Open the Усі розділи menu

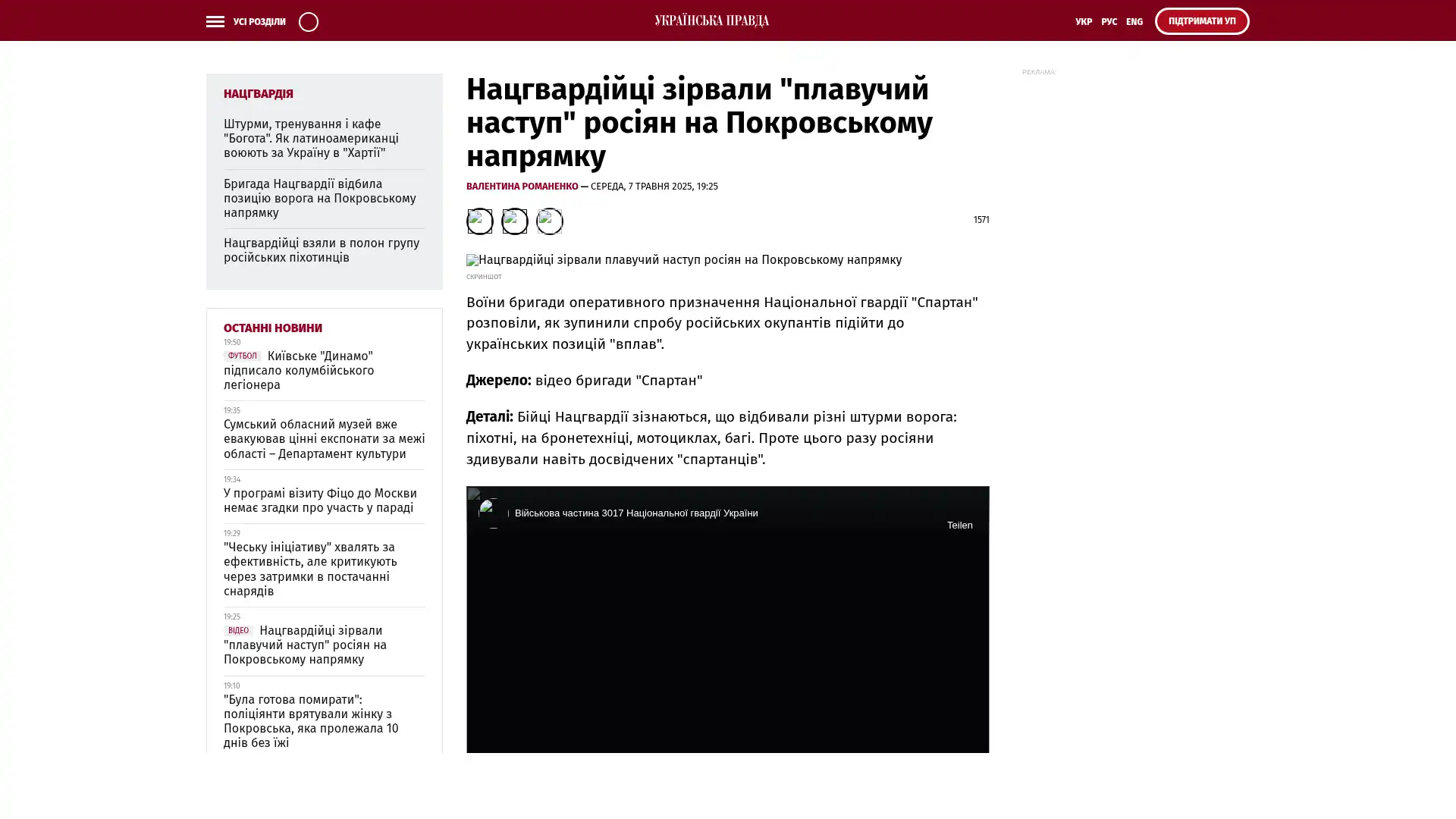[259, 22]
